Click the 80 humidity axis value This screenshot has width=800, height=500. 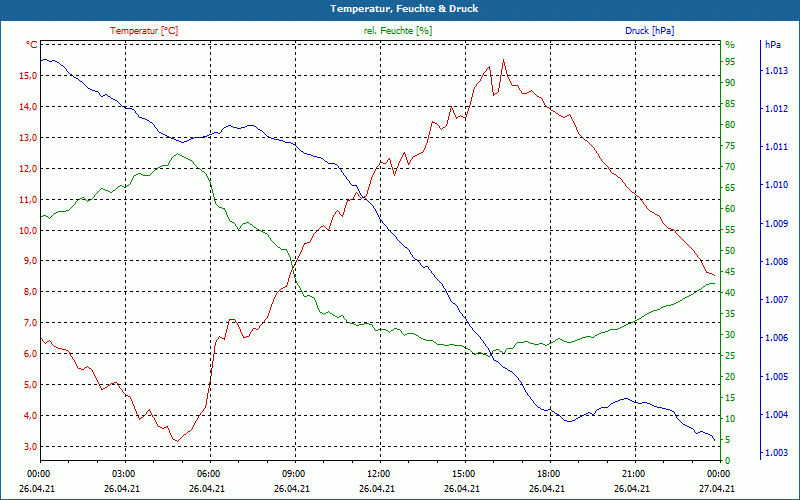coord(730,124)
